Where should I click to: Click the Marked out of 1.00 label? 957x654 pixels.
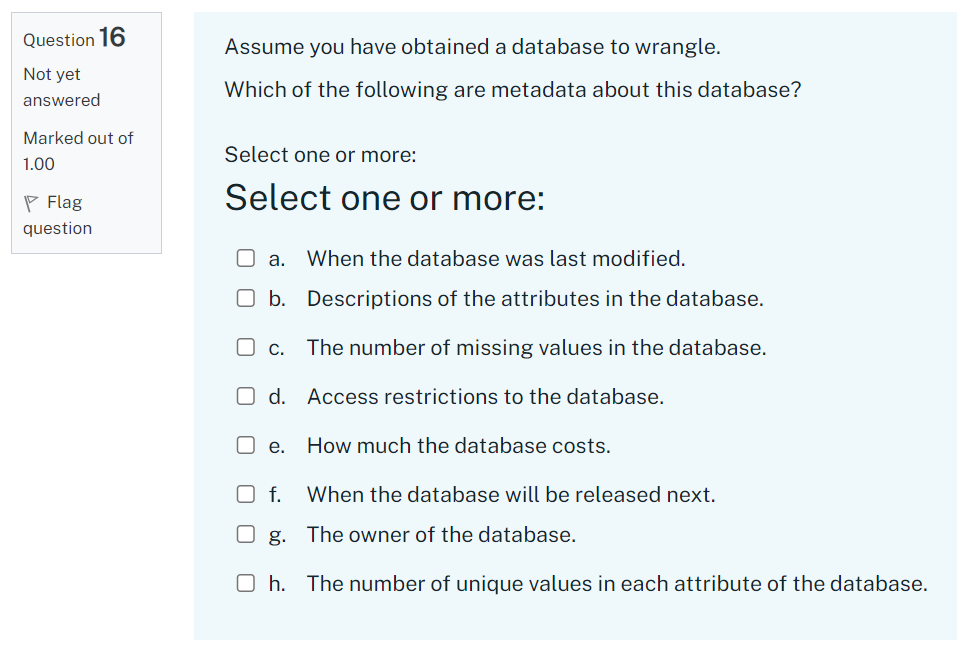click(77, 150)
